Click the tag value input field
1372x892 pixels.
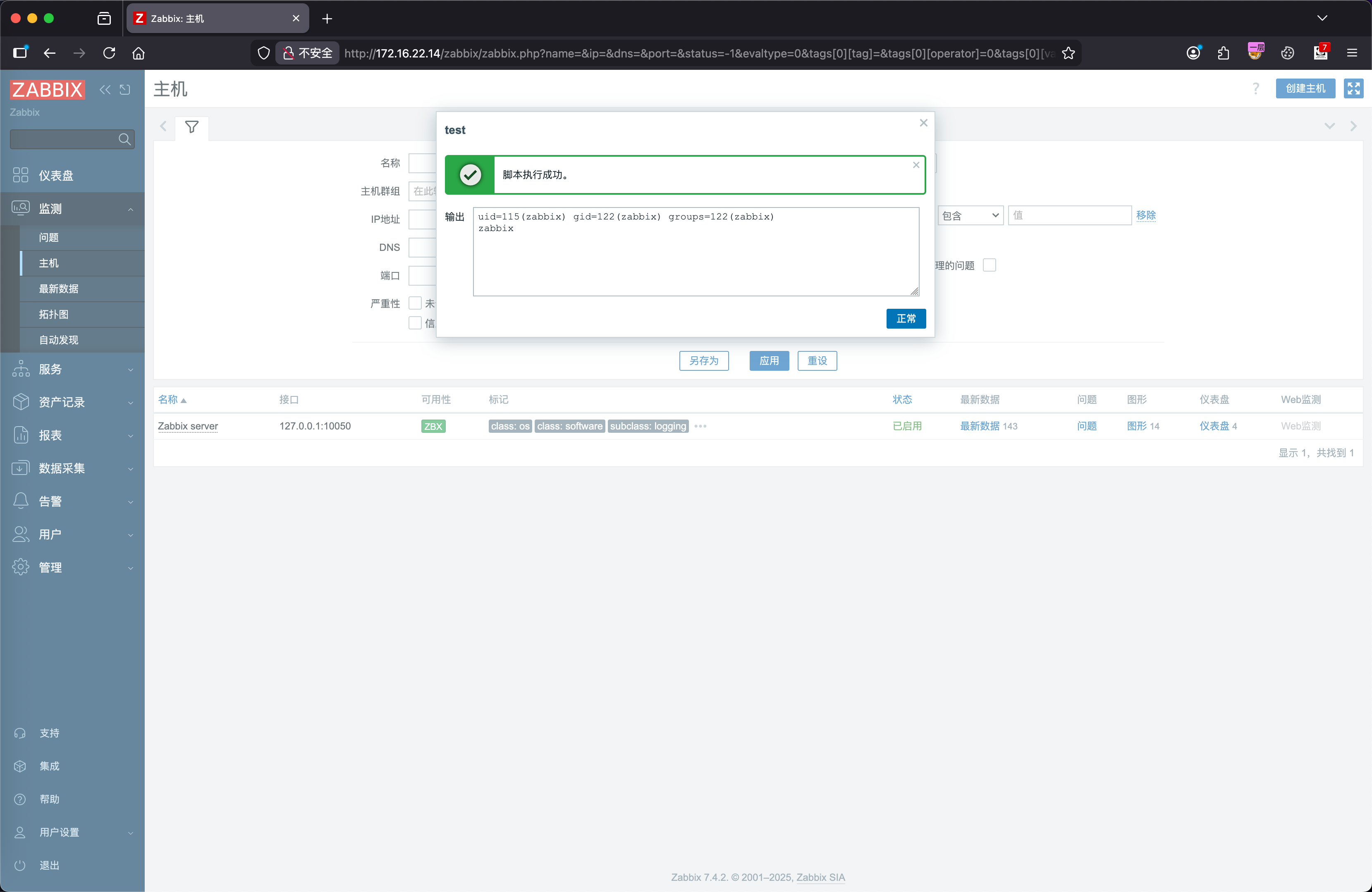coord(1069,215)
